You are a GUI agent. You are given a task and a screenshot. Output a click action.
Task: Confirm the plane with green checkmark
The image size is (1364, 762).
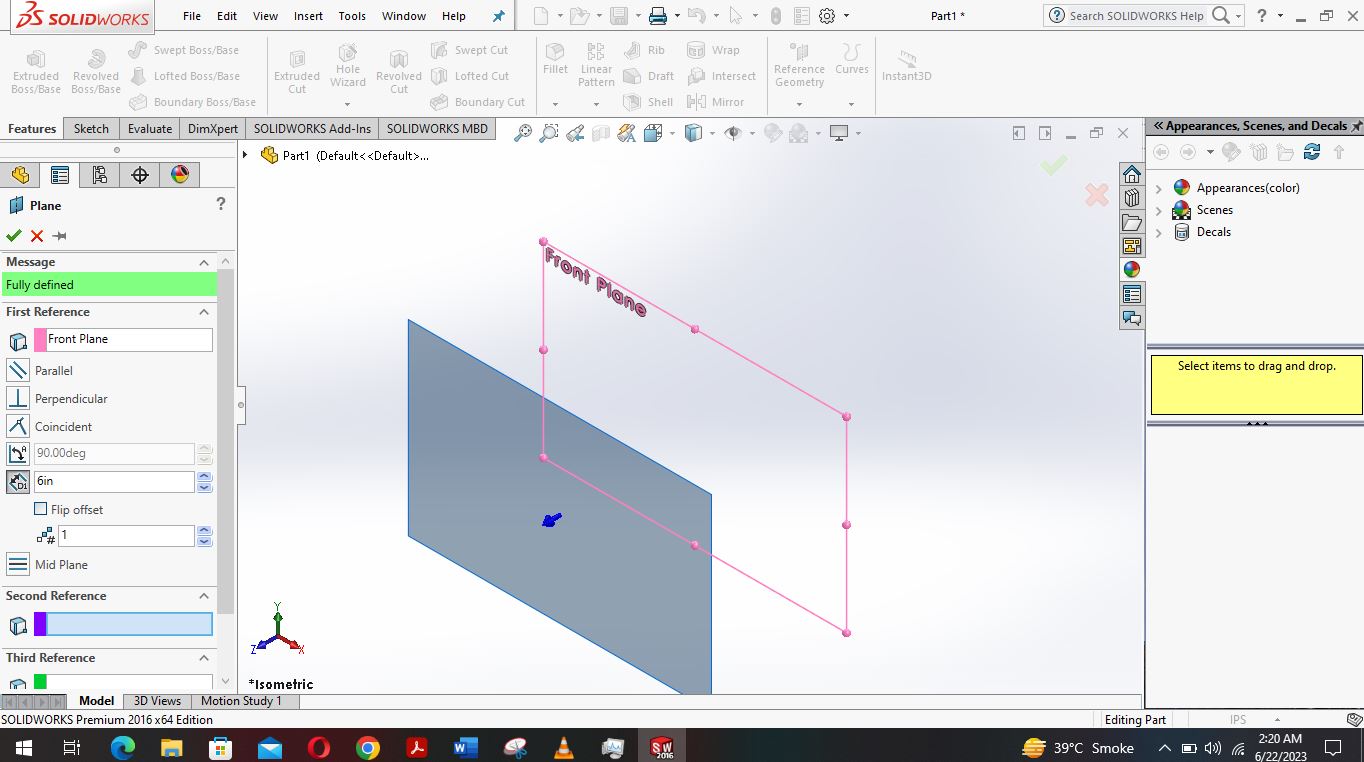coord(13,236)
